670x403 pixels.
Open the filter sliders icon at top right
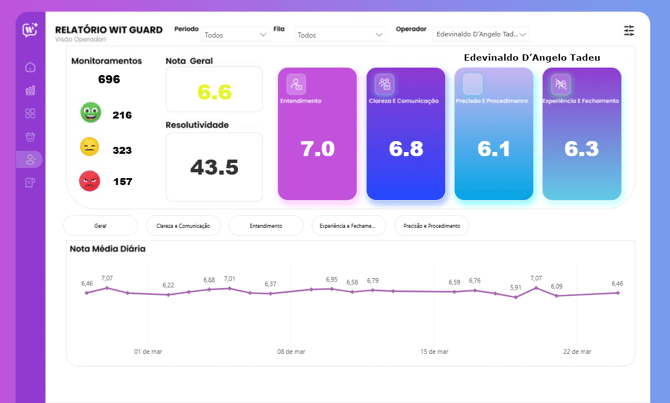629,31
